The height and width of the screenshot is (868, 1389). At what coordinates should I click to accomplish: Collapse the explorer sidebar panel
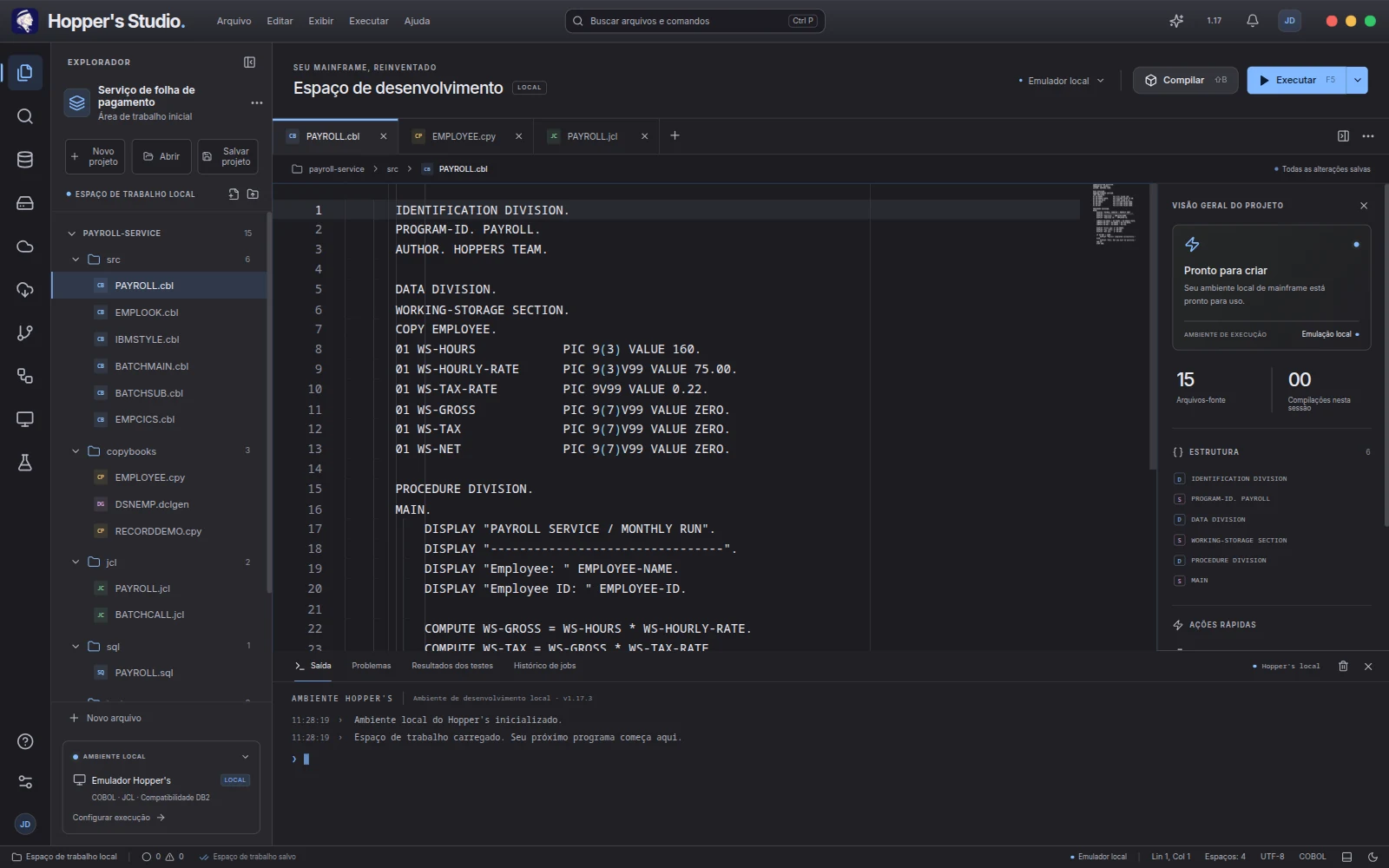pyautogui.click(x=249, y=62)
